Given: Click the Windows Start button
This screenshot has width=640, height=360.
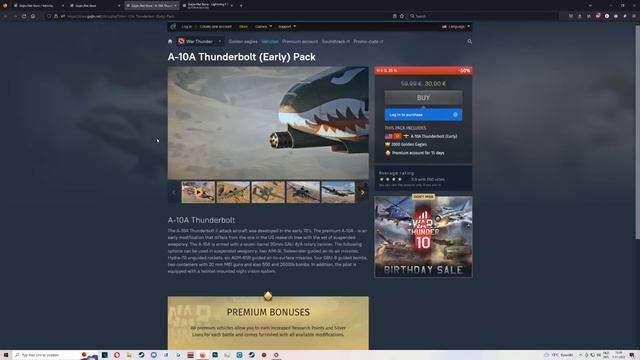Looking at the screenshot, I should [x=6, y=355].
